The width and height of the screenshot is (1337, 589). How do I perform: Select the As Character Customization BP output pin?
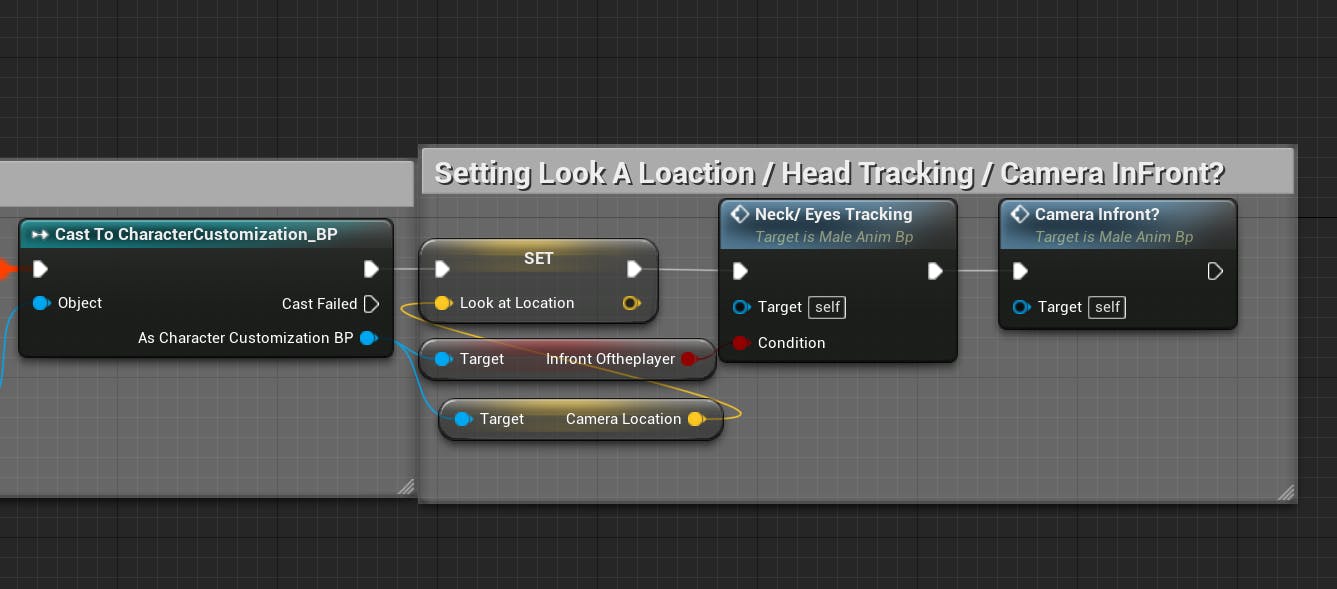[368, 338]
